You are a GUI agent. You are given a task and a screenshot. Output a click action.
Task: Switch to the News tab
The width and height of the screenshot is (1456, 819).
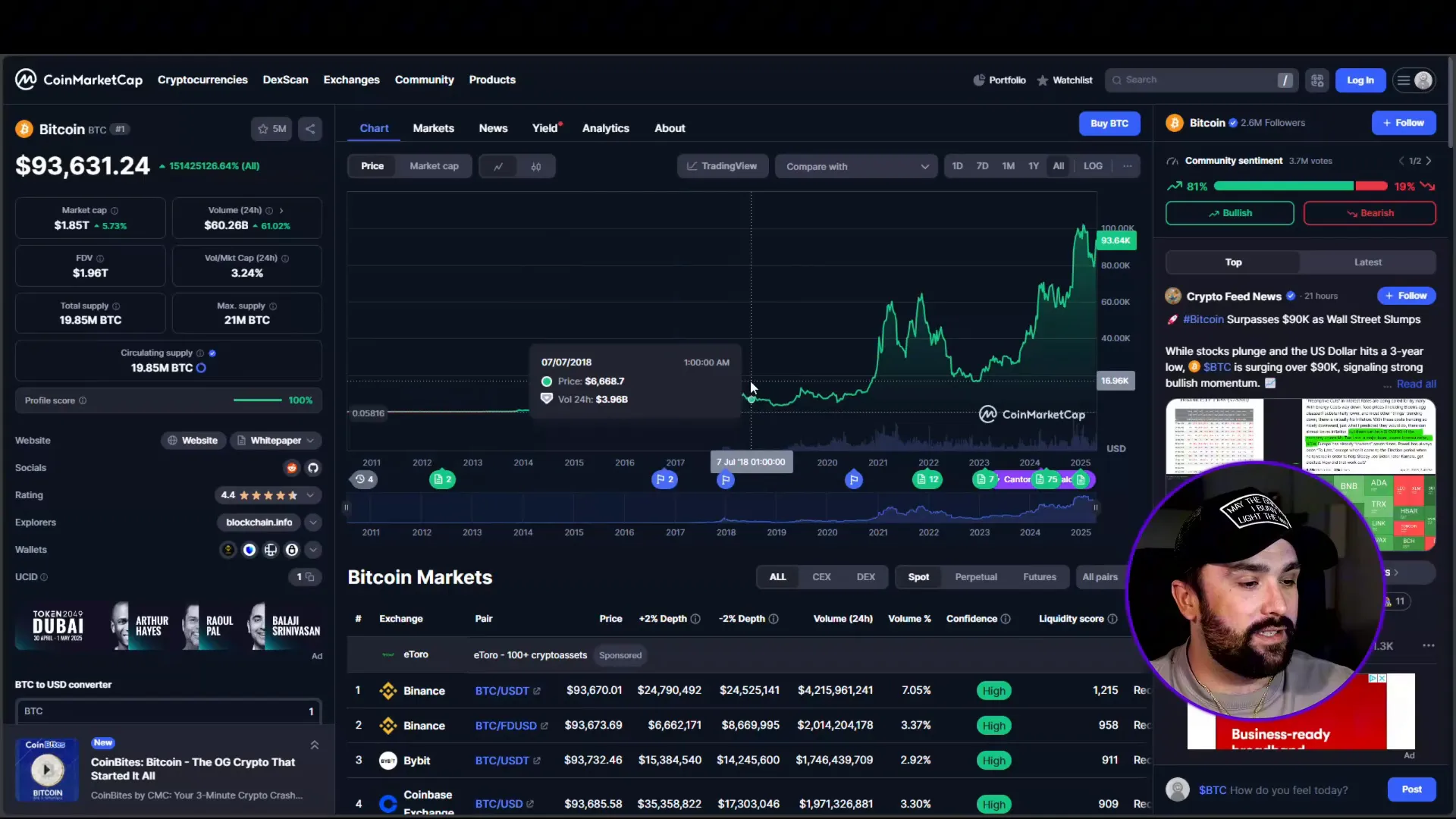[x=493, y=128]
